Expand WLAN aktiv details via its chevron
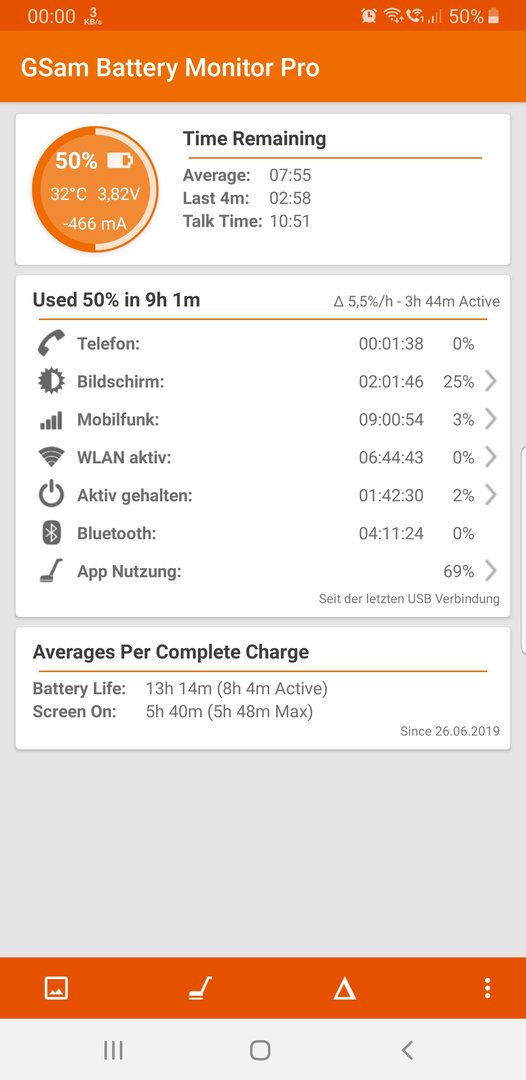 click(x=491, y=457)
